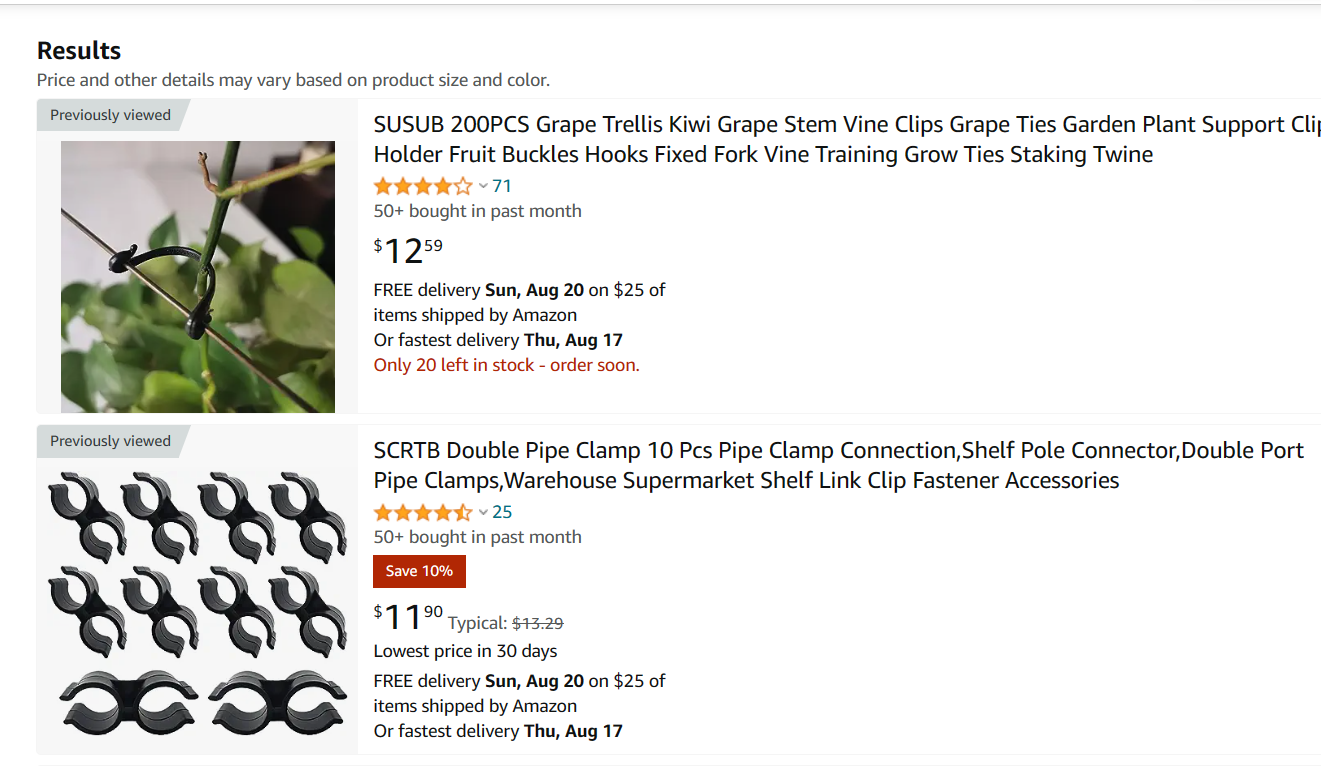Open the 71 reviews link

tap(502, 186)
